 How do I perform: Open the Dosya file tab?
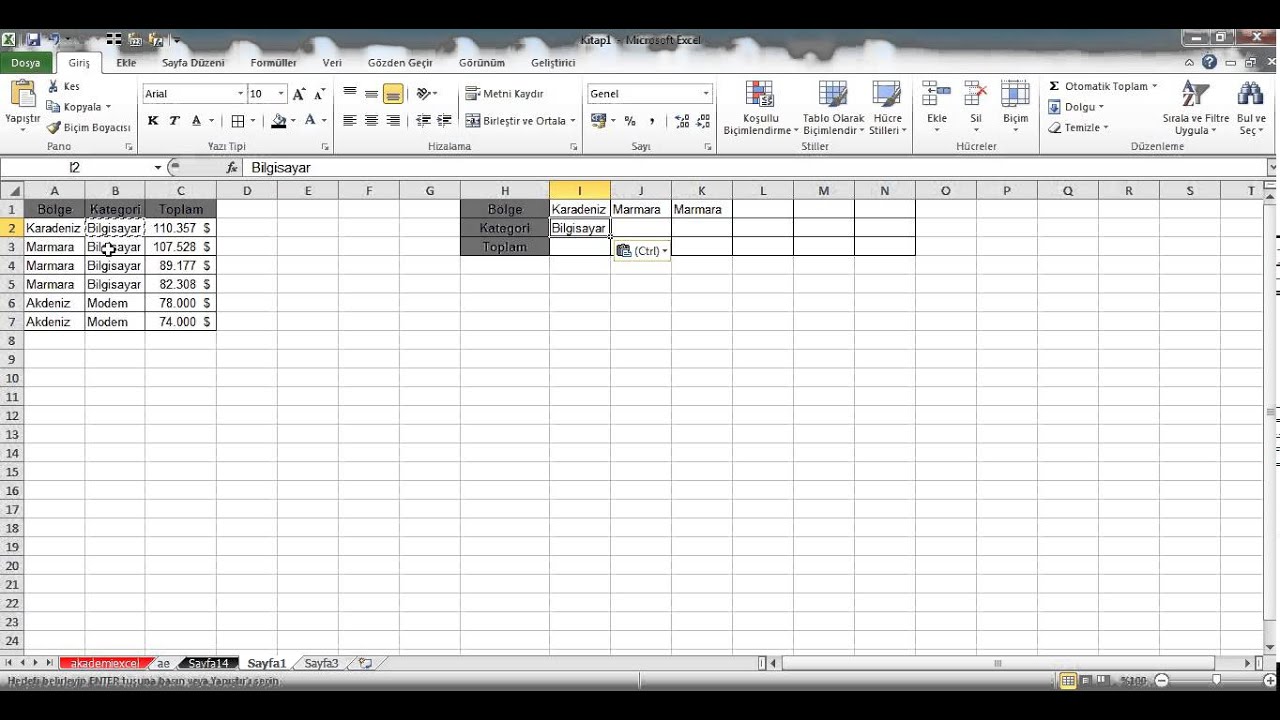point(26,62)
